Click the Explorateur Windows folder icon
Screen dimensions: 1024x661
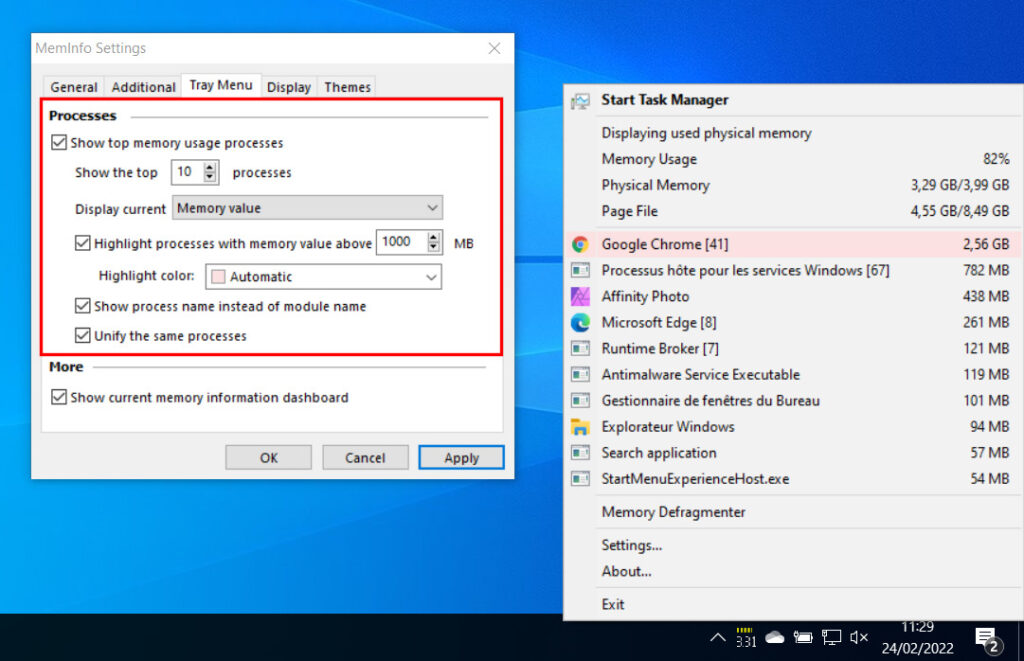click(x=580, y=427)
